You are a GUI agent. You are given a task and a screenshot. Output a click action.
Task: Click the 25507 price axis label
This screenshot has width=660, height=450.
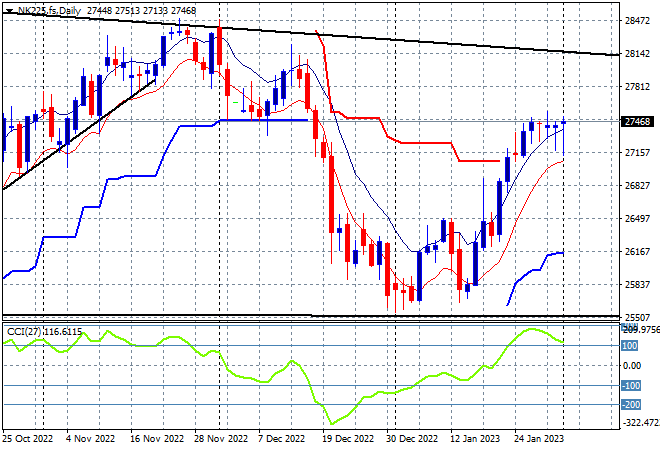tap(637, 317)
